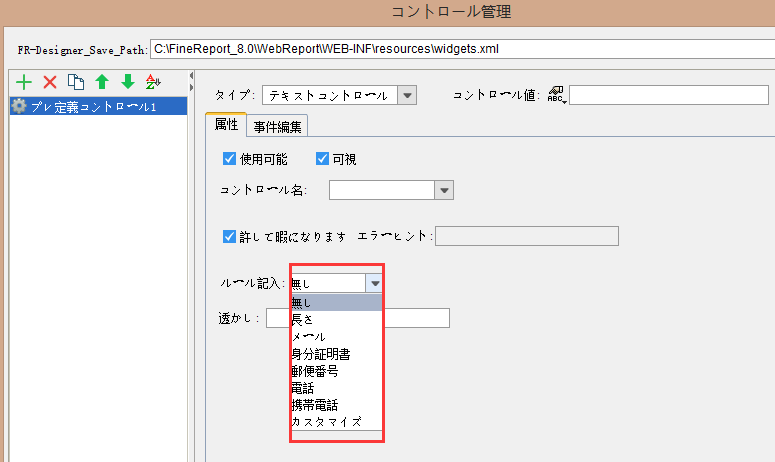Choose 郵便番号 in the rule list
The height and width of the screenshot is (462, 775).
coord(337,371)
